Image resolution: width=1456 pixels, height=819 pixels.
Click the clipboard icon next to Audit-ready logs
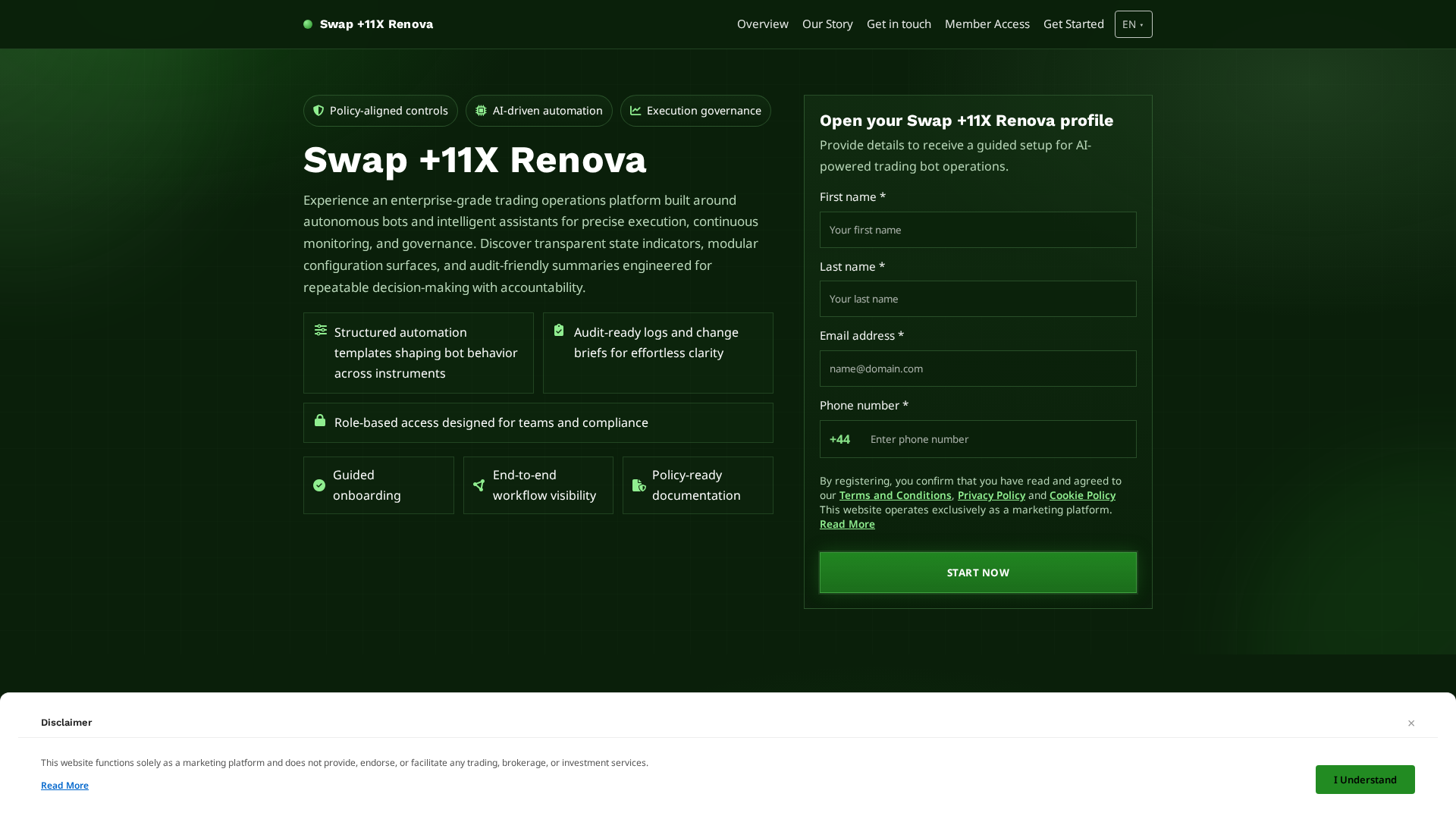point(559,331)
